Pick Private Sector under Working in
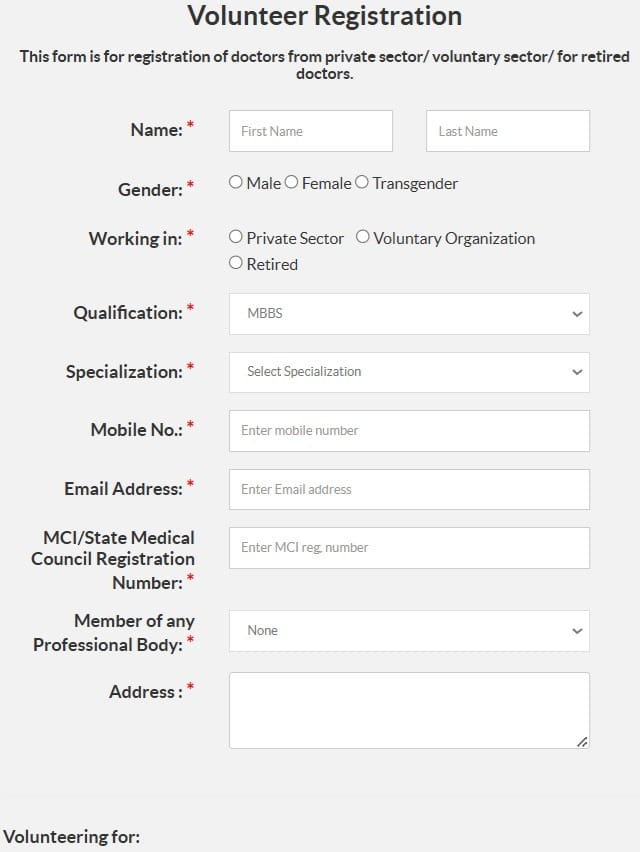This screenshot has width=640, height=852. pos(236,238)
